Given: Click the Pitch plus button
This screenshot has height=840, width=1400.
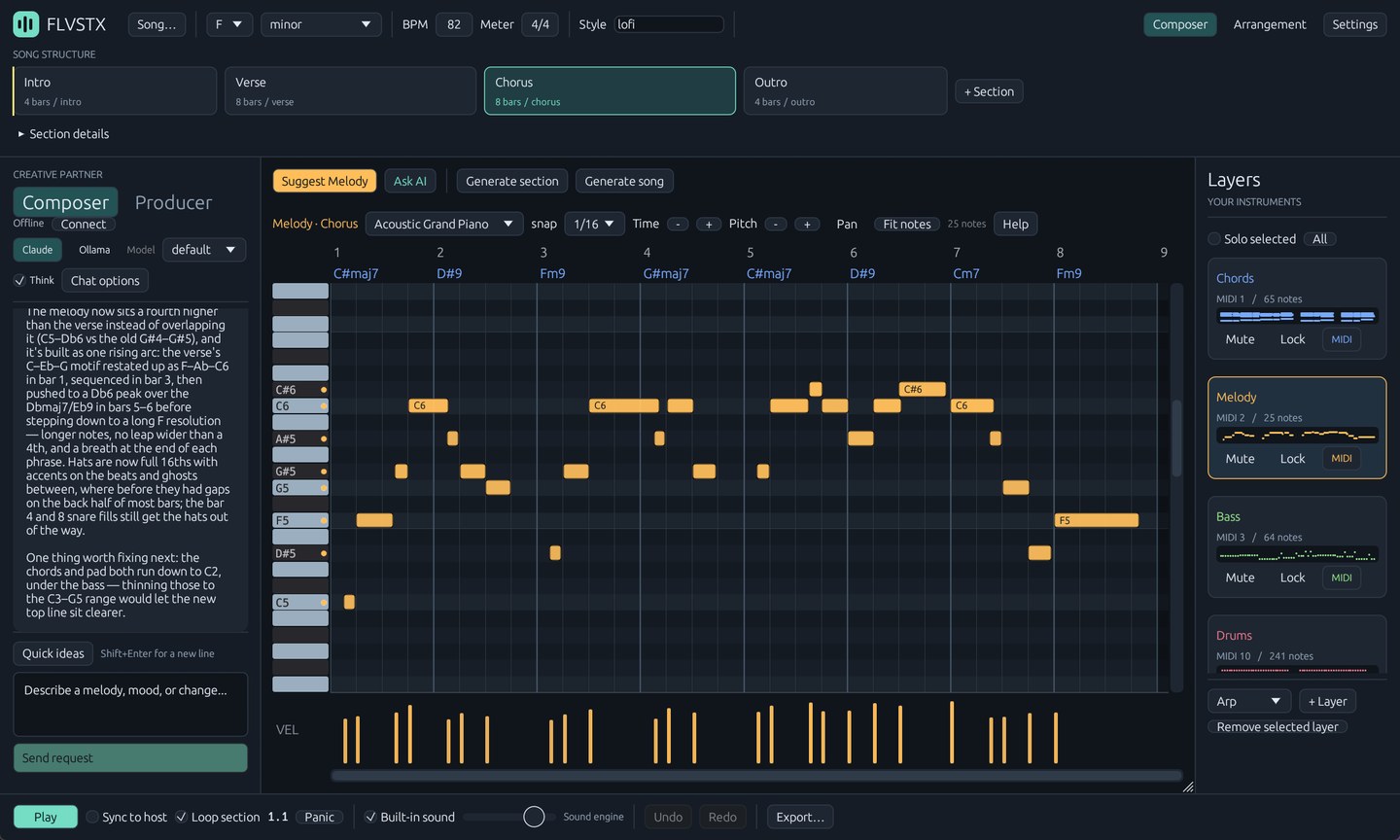Looking at the screenshot, I should [807, 225].
